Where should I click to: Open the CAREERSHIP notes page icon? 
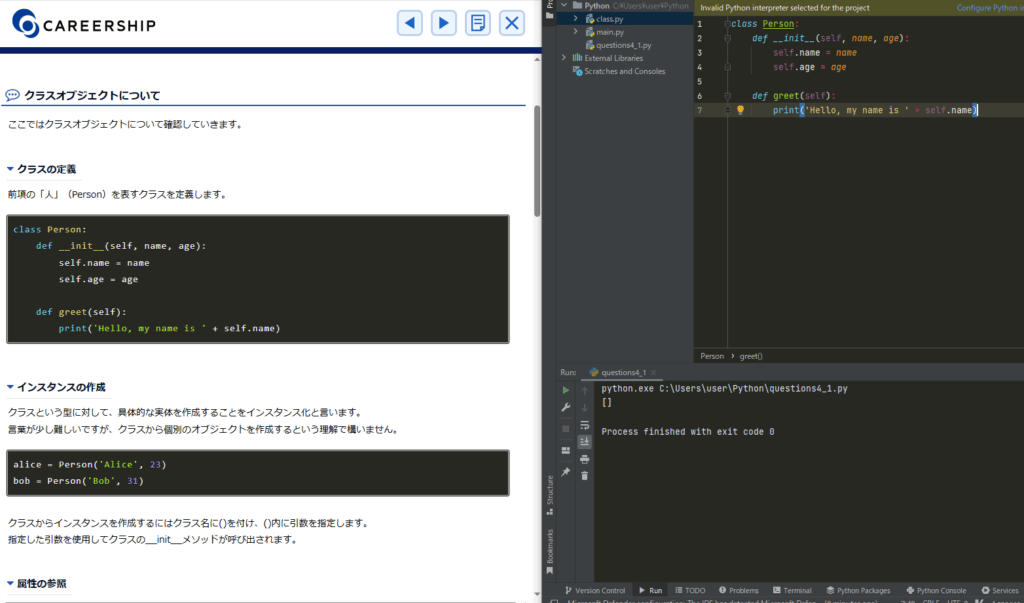tap(478, 23)
